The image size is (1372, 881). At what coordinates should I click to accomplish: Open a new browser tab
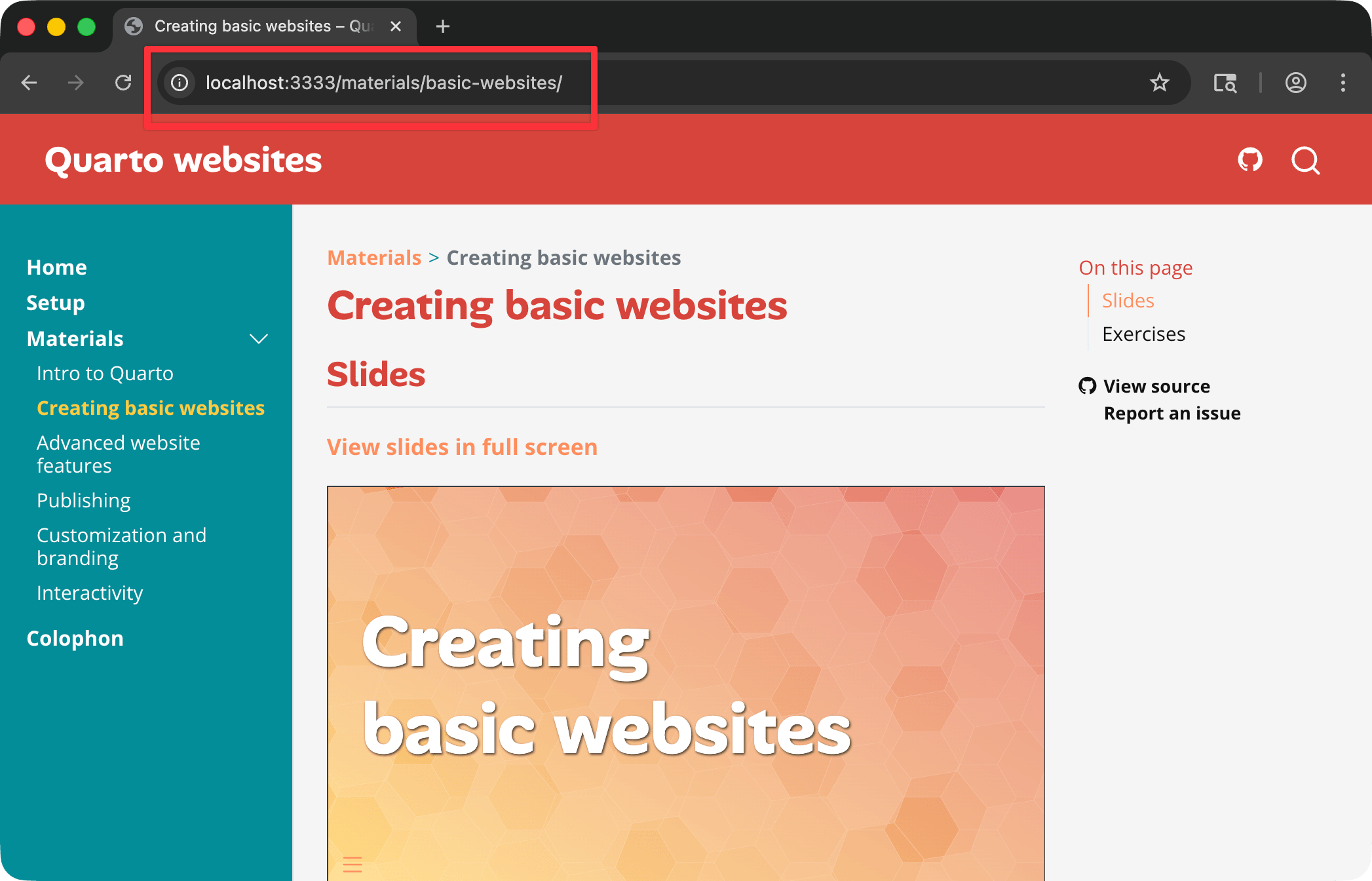(443, 26)
